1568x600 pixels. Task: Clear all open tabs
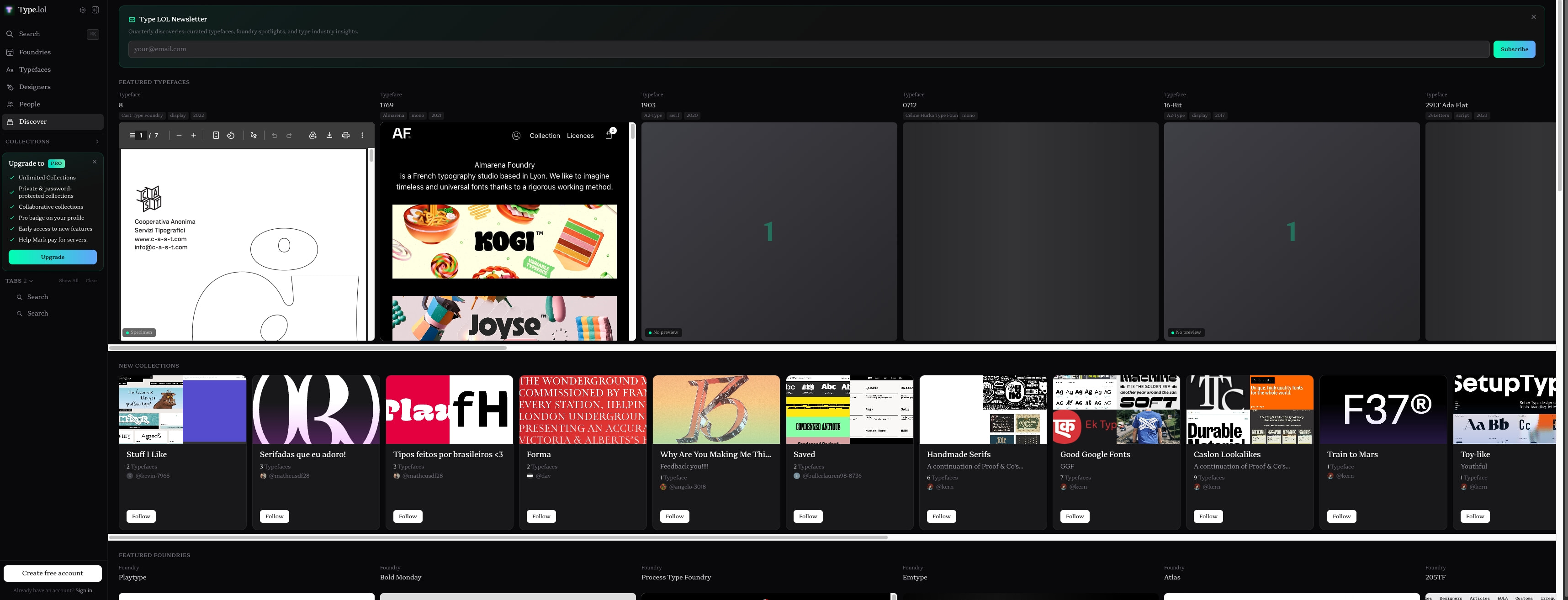[91, 280]
